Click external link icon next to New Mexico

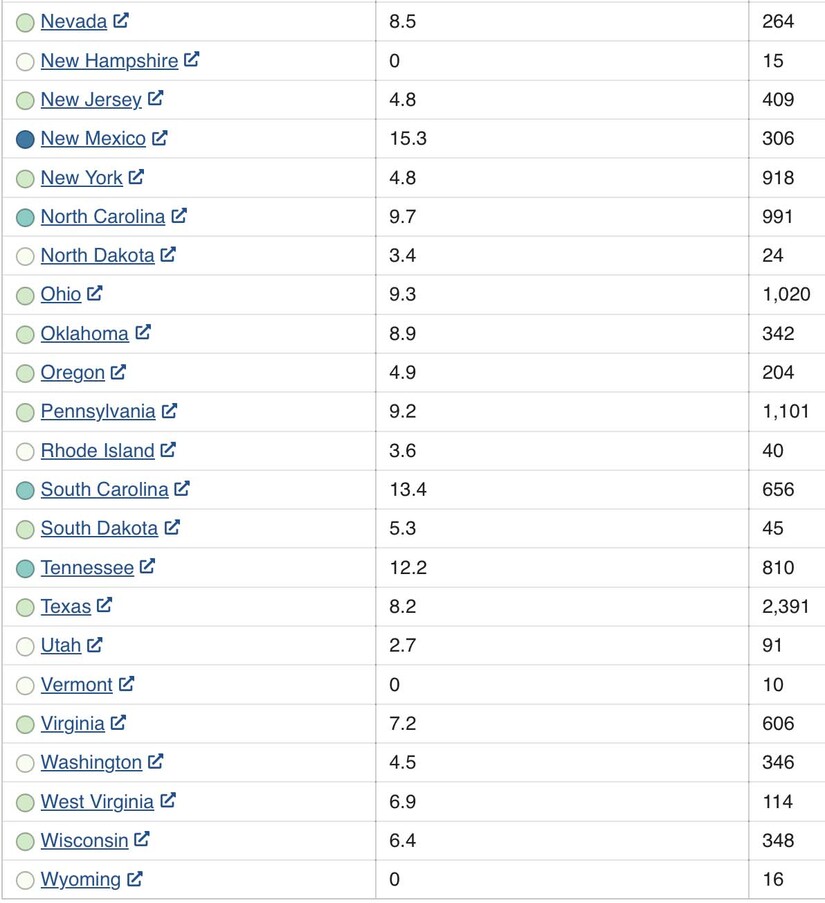(160, 137)
